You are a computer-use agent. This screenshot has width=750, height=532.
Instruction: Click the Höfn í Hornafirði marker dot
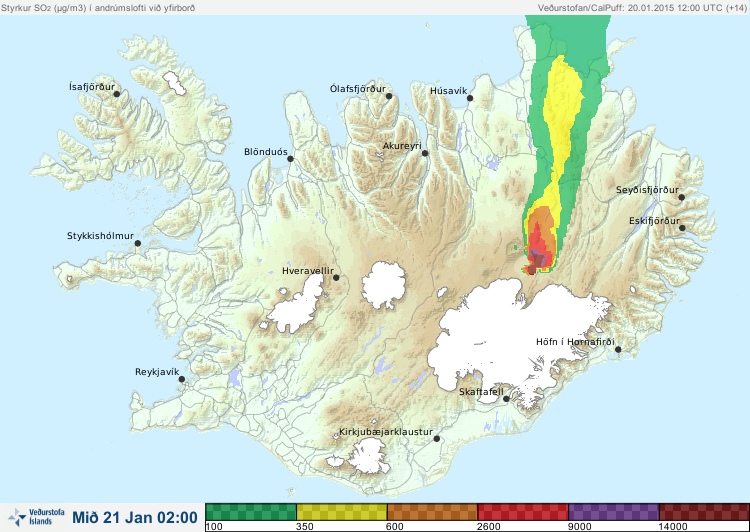618,350
